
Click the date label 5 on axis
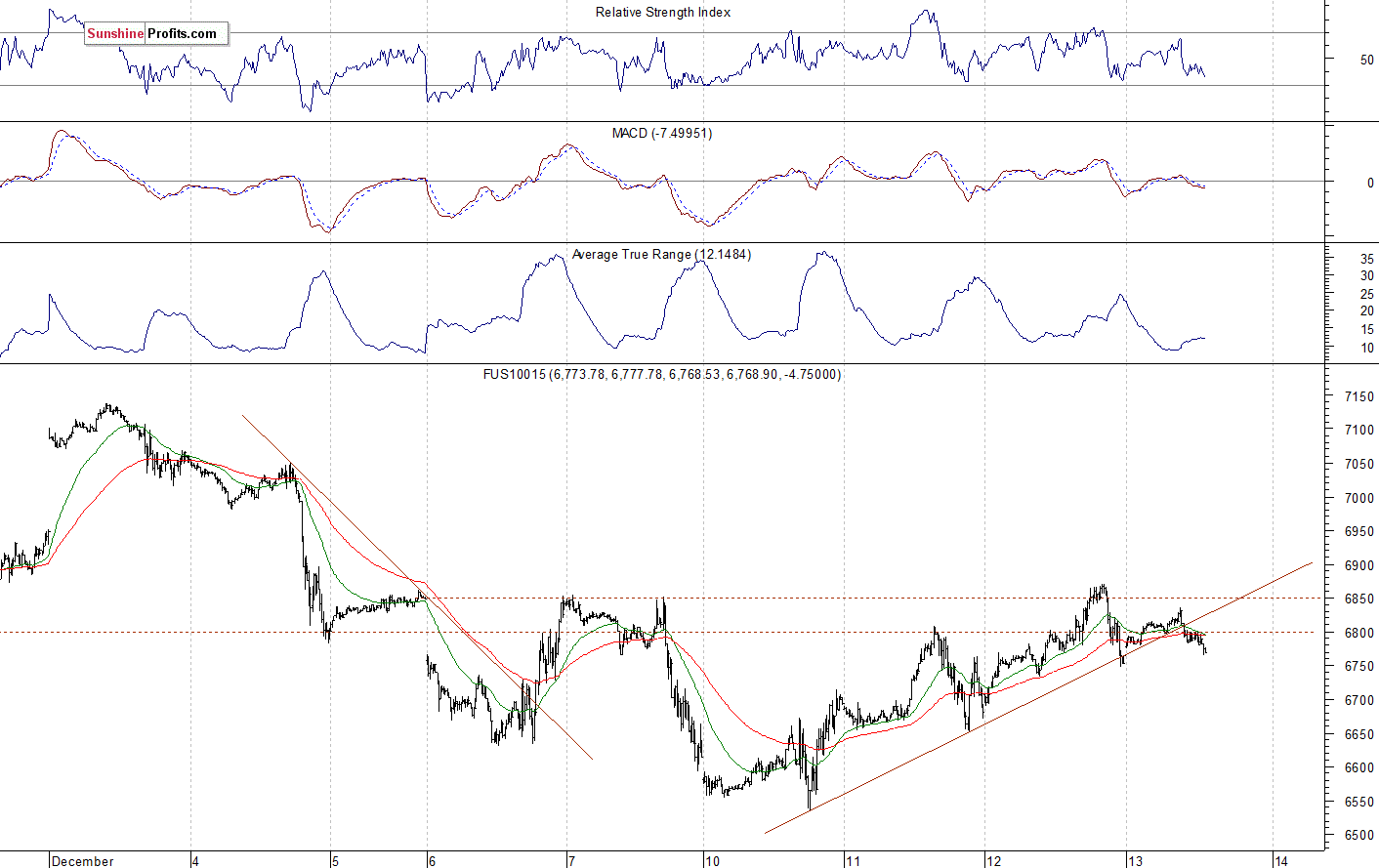(x=335, y=861)
